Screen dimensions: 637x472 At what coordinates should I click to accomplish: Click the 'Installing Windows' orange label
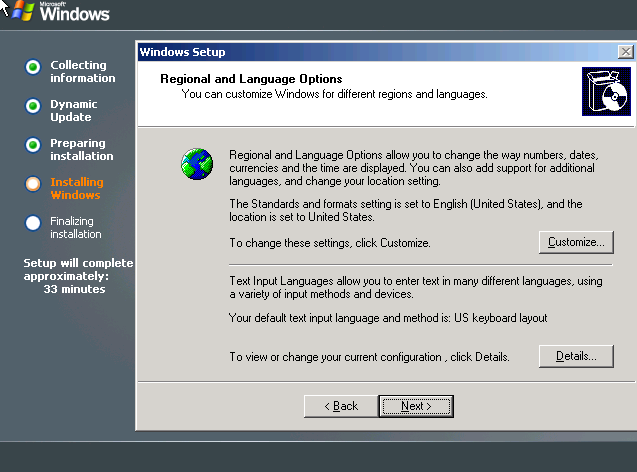coord(77,188)
